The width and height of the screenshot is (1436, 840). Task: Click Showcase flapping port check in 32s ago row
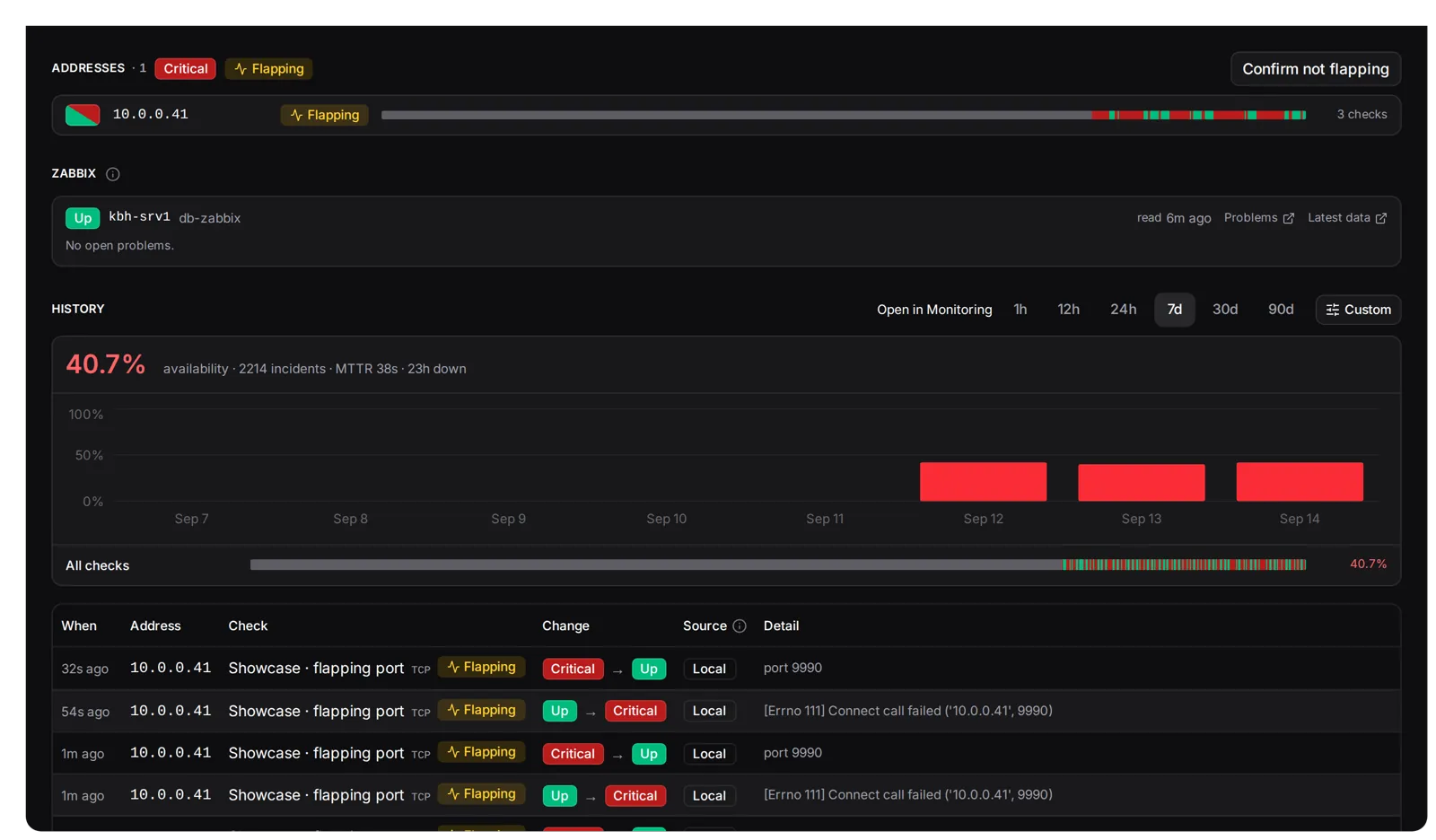[316, 669]
